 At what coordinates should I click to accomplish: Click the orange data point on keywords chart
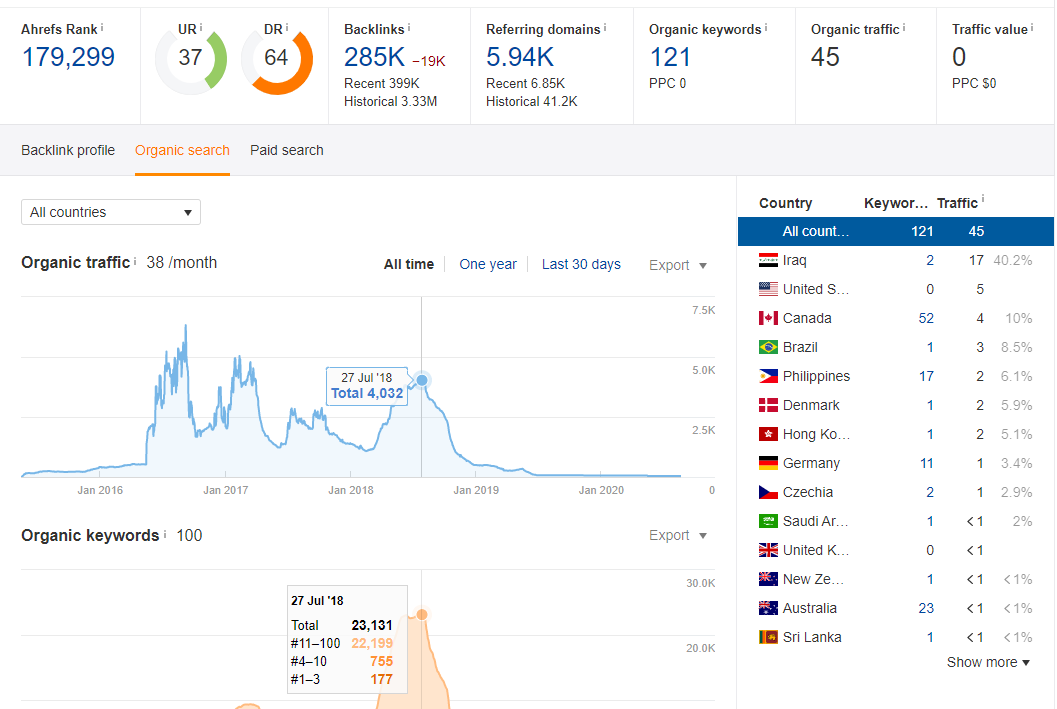coord(422,615)
